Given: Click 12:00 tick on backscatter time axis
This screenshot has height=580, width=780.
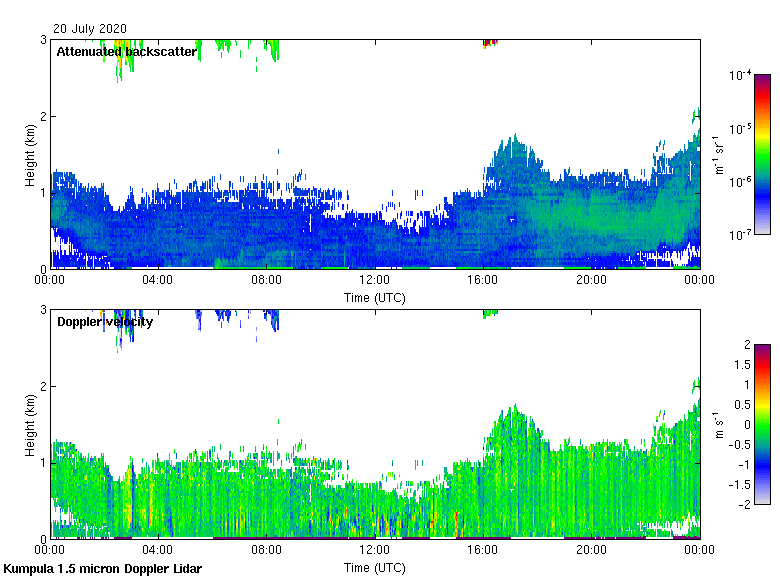Looking at the screenshot, I should [375, 281].
